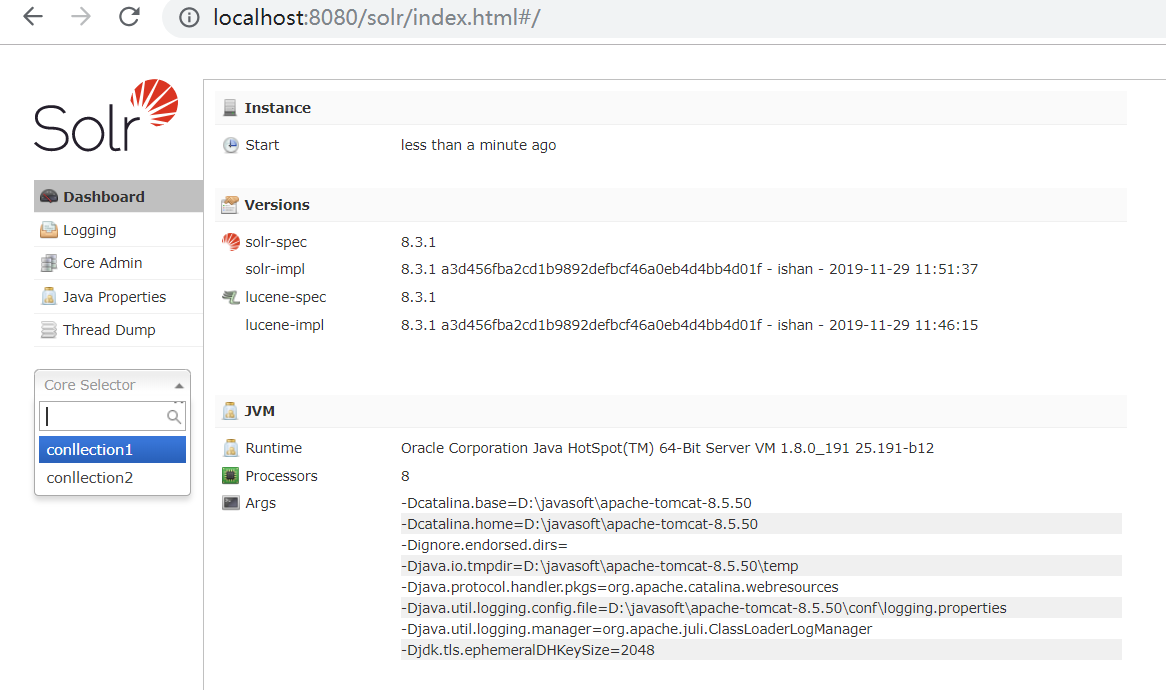The width and height of the screenshot is (1166, 690).
Task: Click the Instance section header
Action: point(671,108)
